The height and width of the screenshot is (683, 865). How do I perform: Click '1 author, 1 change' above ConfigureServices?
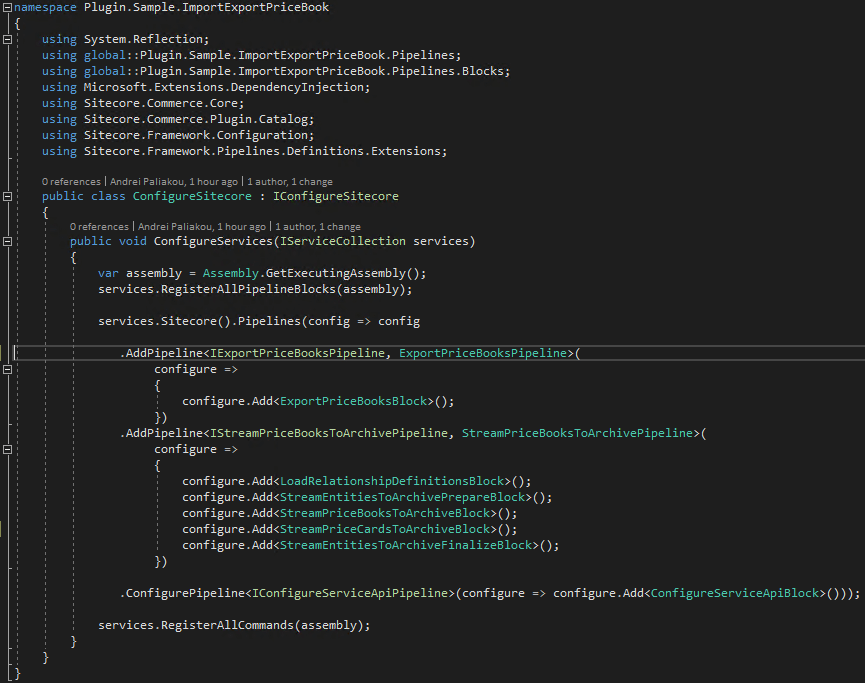(318, 227)
